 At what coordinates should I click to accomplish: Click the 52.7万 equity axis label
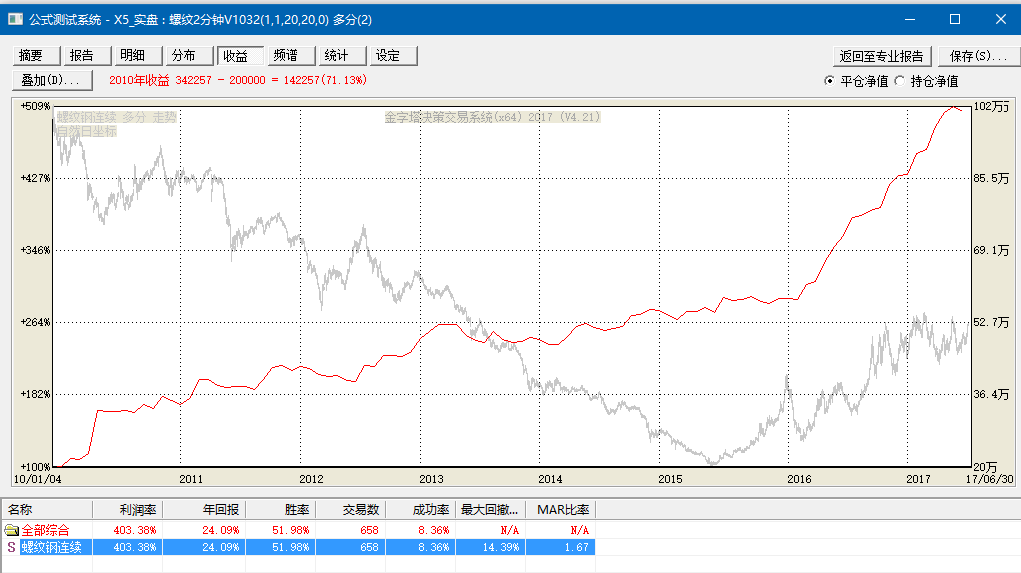(991, 322)
